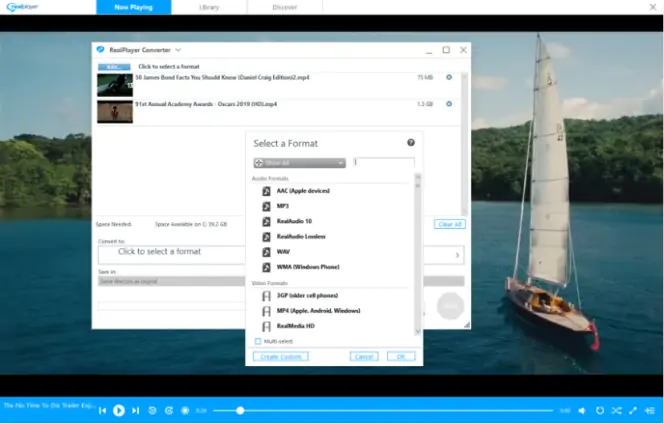Select AAC (Apple devices) audio format icon
This screenshot has height=424, width=664.
coord(266,191)
